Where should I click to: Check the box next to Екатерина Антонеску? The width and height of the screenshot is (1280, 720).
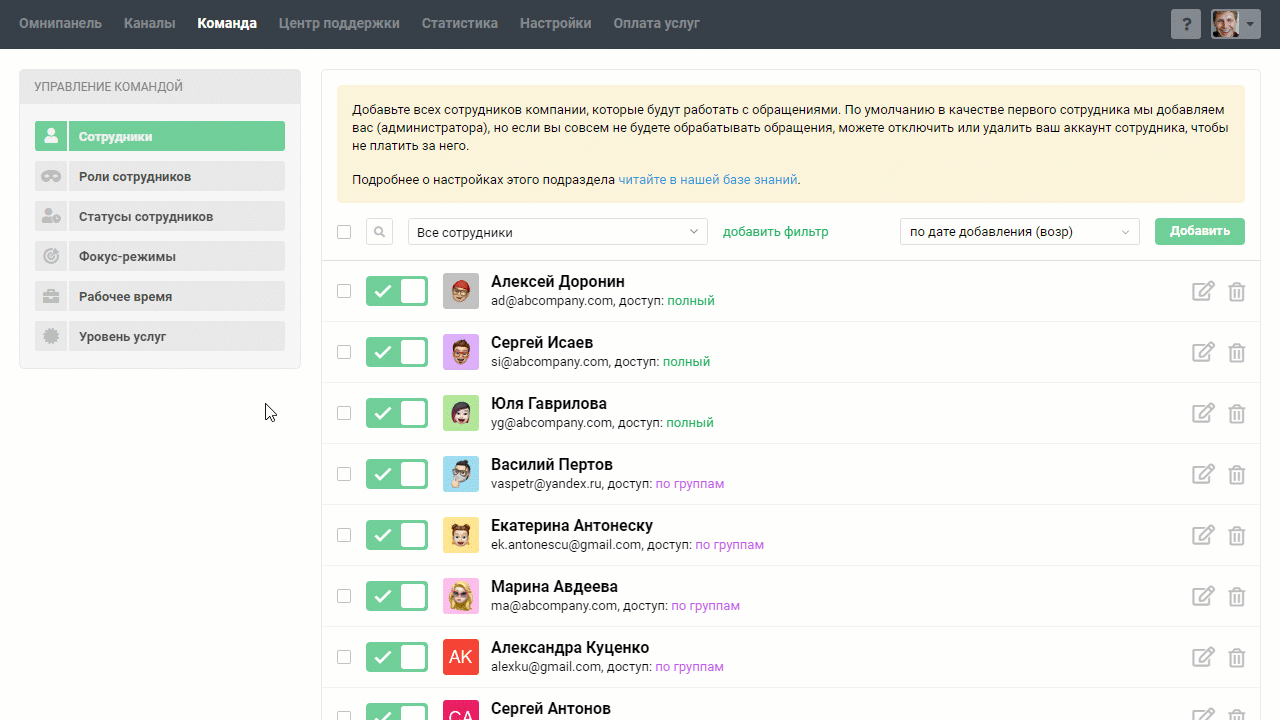click(344, 535)
